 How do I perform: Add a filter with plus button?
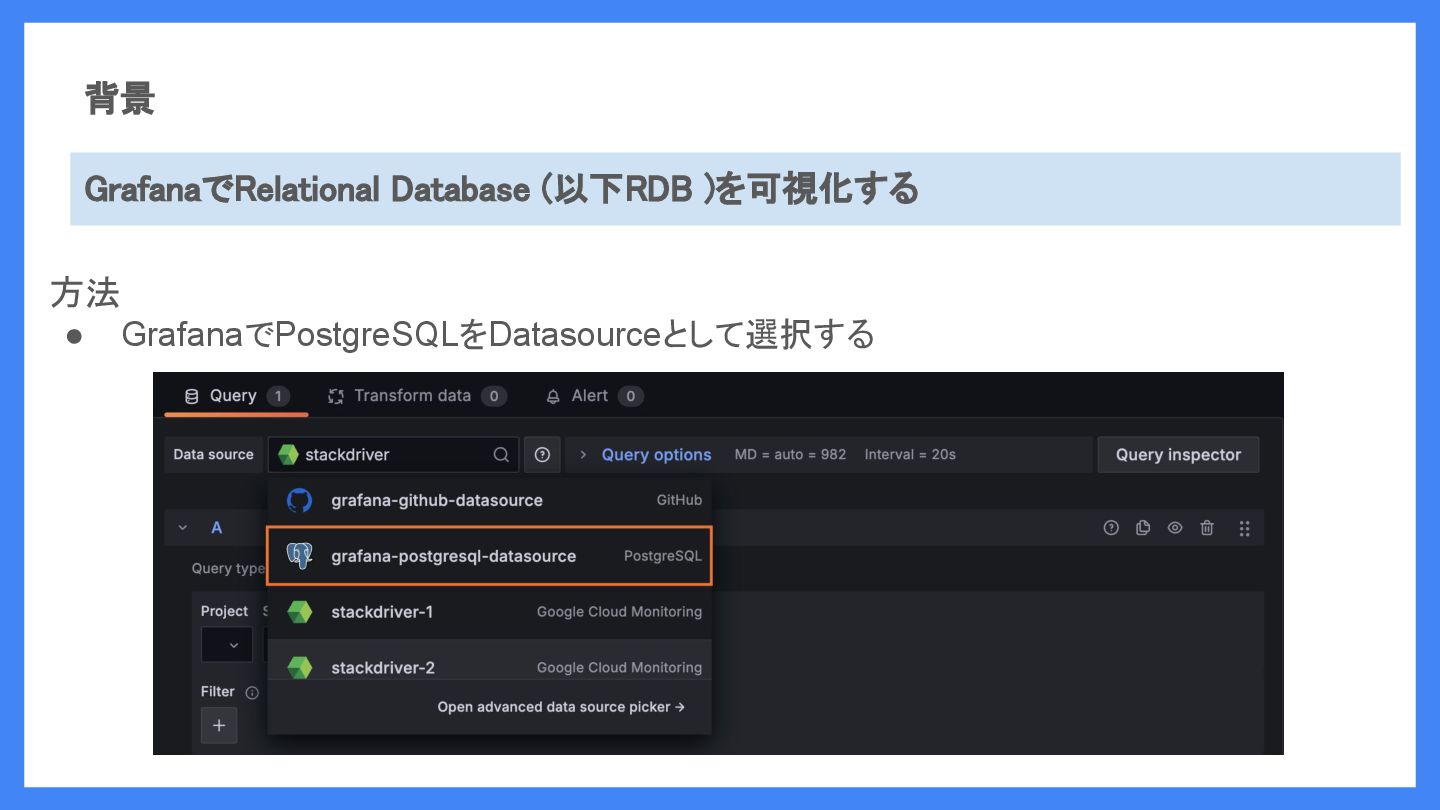219,725
